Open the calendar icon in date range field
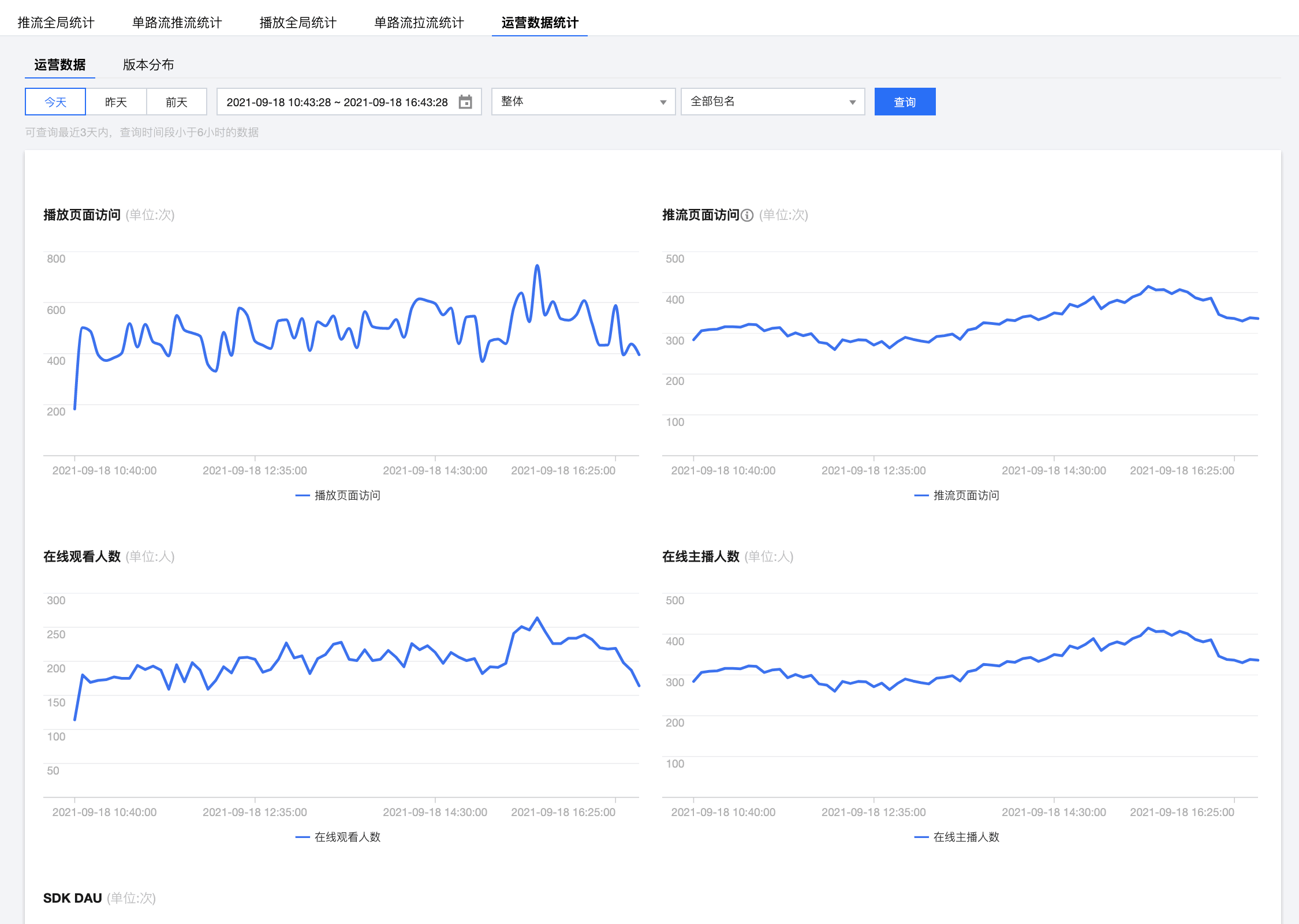The image size is (1299, 924). (465, 102)
